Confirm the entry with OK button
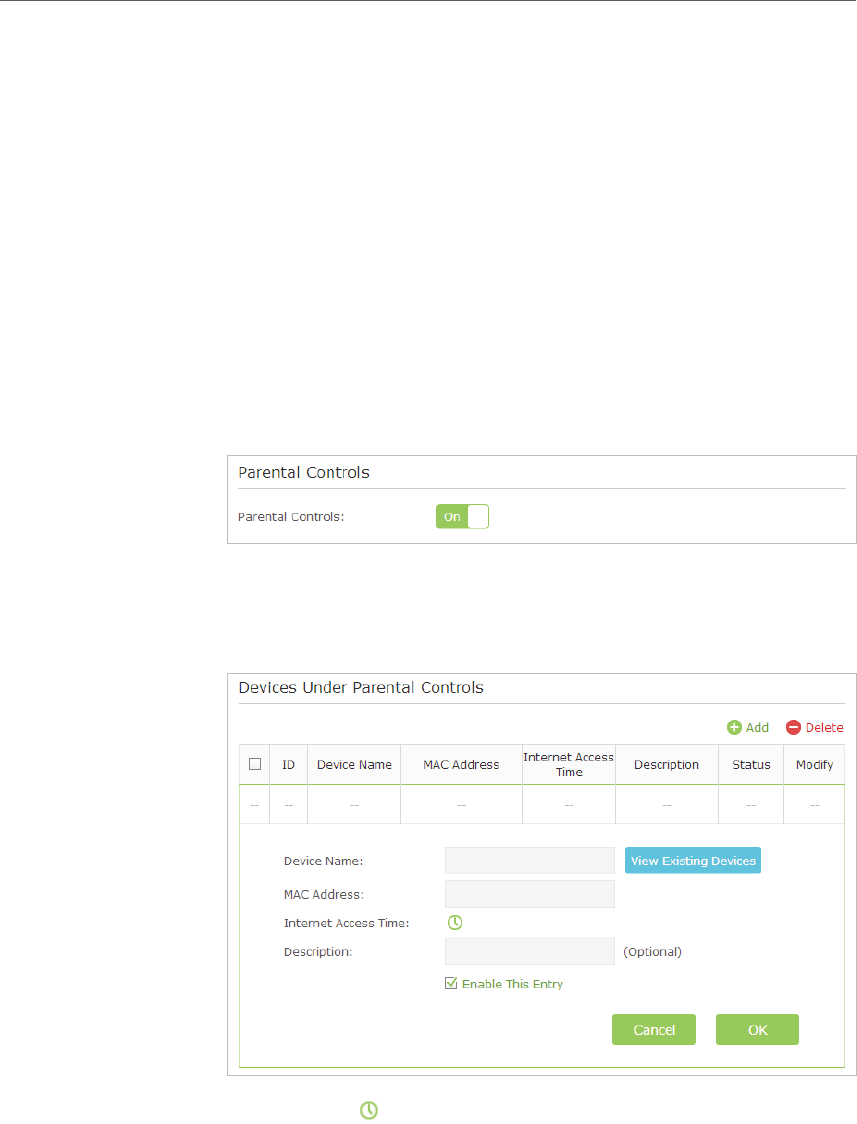This screenshot has width=857, height=1124. [x=757, y=1029]
